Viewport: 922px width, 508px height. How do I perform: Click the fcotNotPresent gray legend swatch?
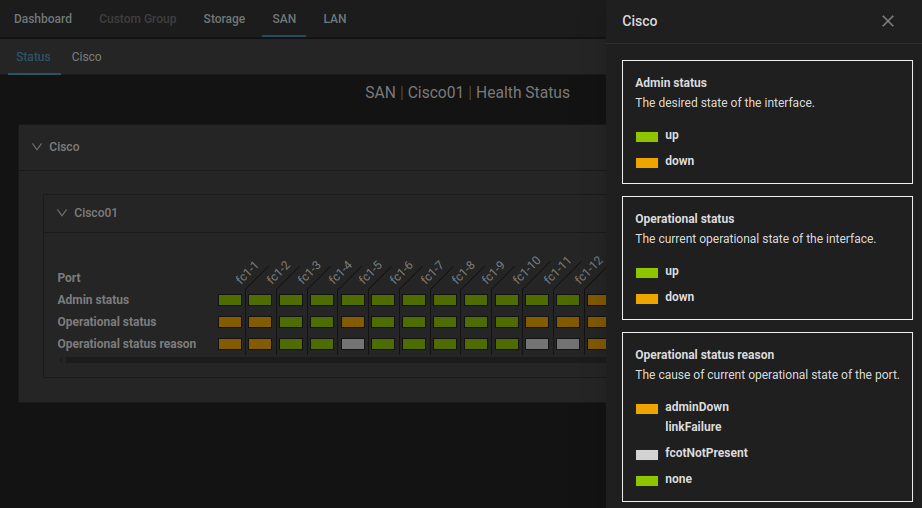coord(647,454)
